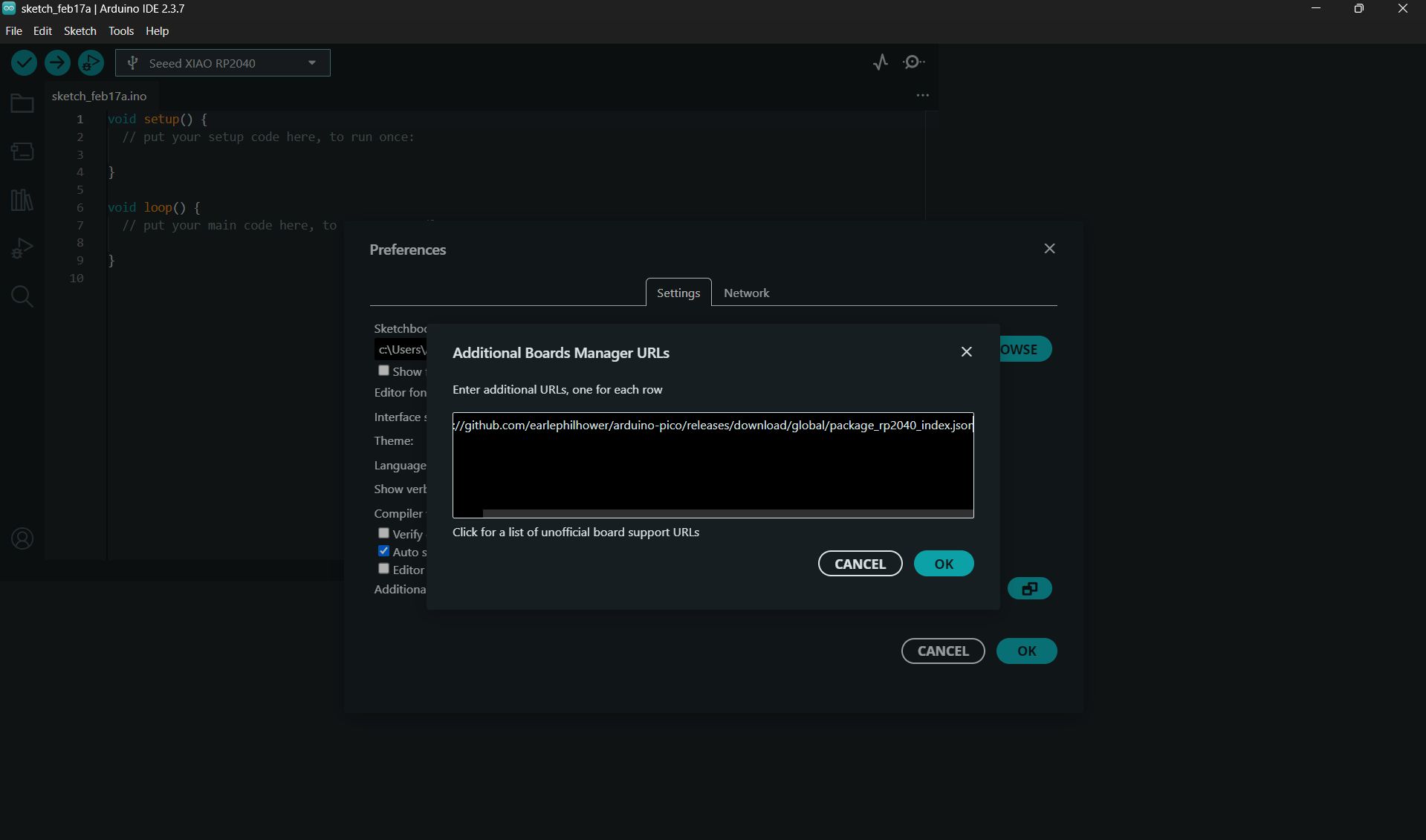
Task: Click the setup code comment on line 2
Action: click(x=268, y=137)
